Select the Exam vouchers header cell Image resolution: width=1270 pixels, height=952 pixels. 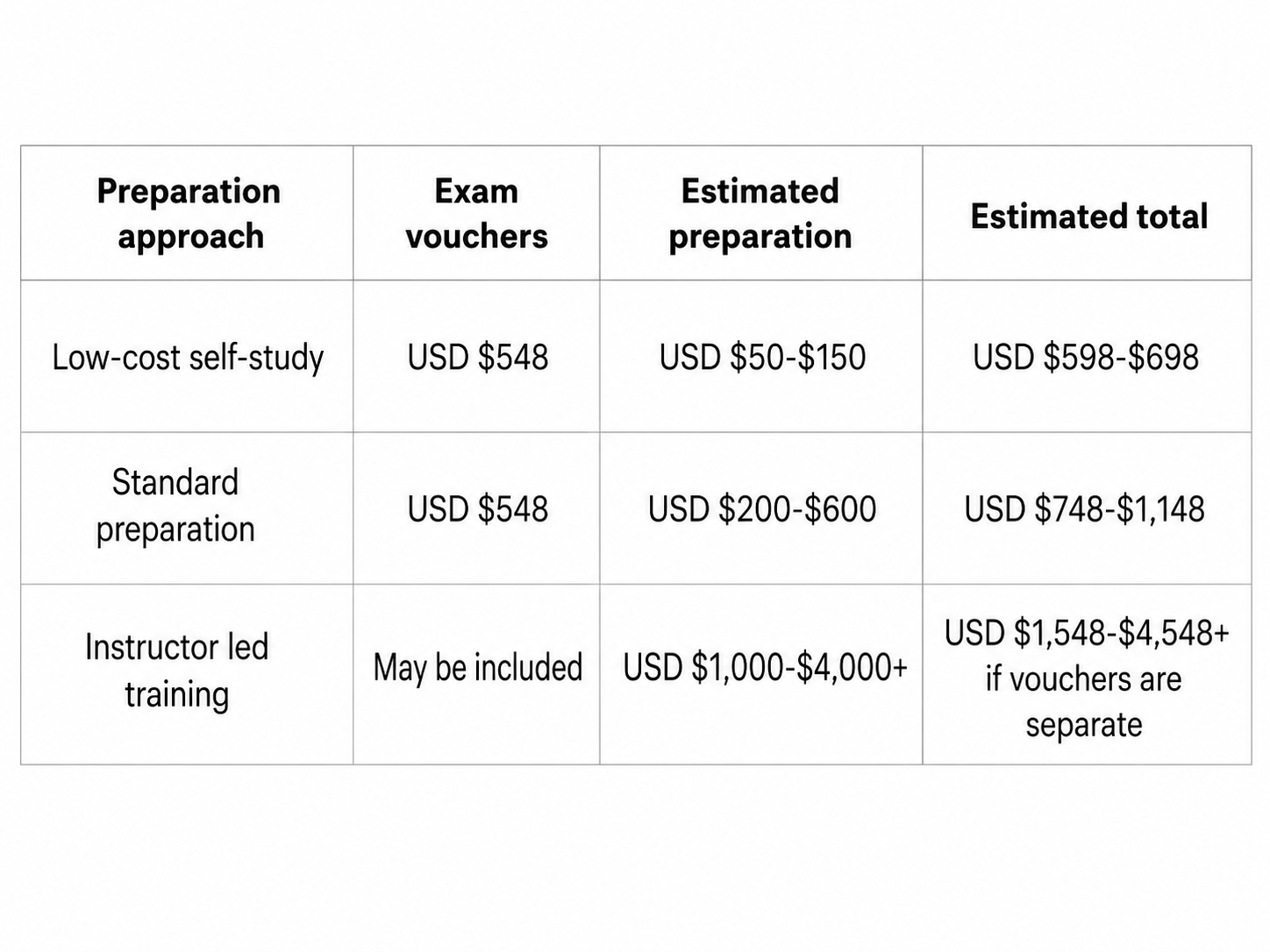(476, 213)
